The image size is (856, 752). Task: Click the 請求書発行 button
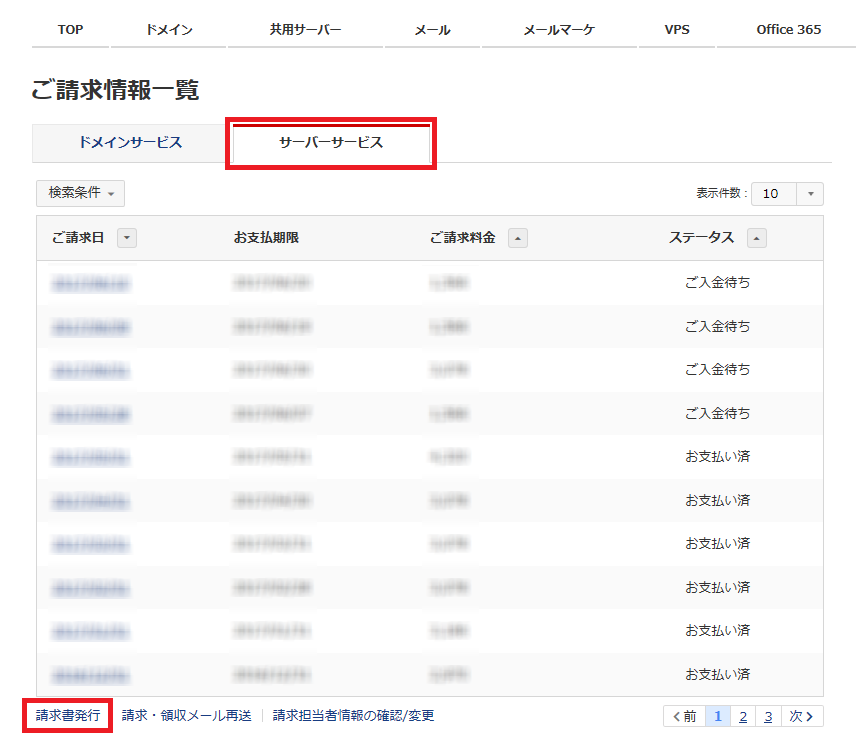66,717
